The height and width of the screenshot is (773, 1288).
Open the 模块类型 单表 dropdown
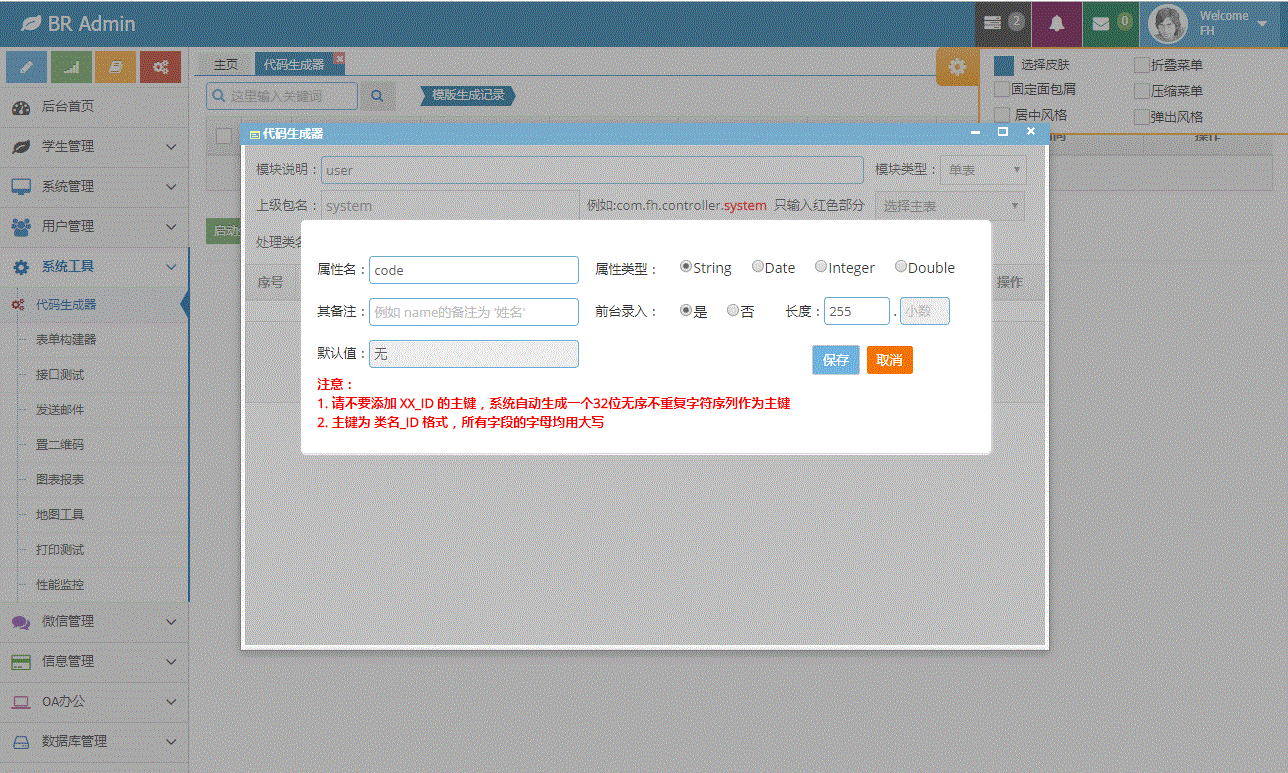(983, 170)
